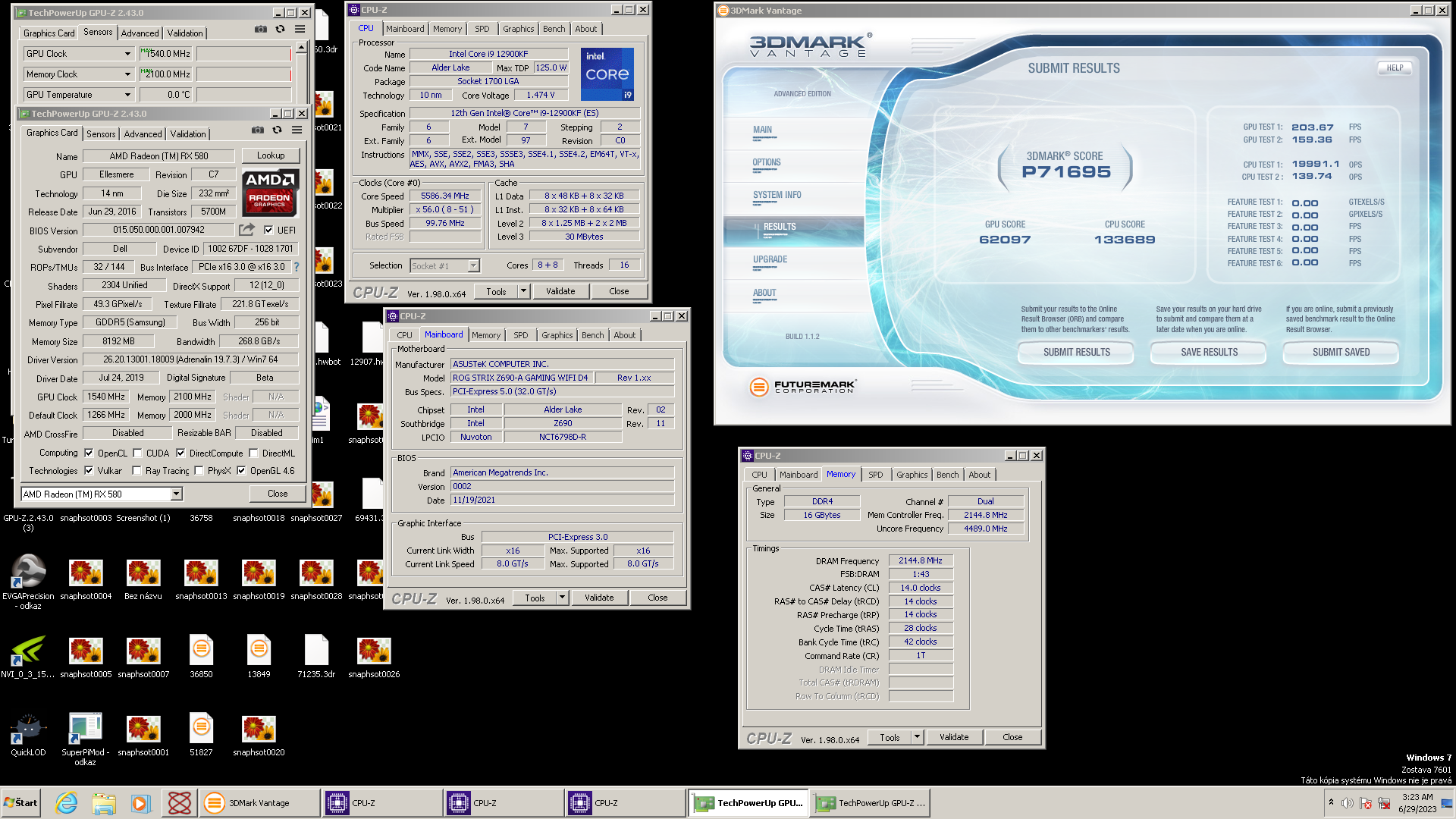Open the SPD tab in the CPU-Z Memory window
Viewport: 1456px width, 819px height.
click(x=875, y=475)
